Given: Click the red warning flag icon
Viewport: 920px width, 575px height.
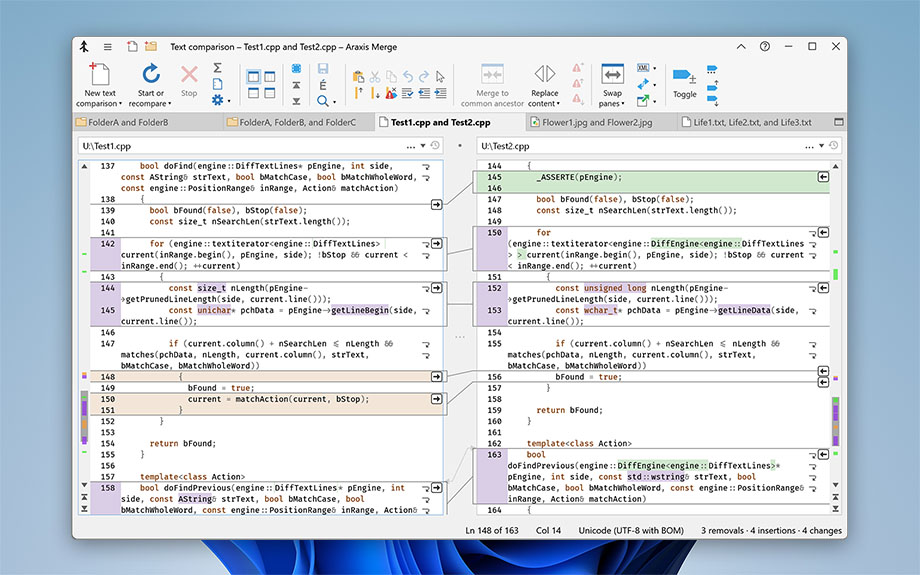Looking at the screenshot, I should pyautogui.click(x=391, y=93).
